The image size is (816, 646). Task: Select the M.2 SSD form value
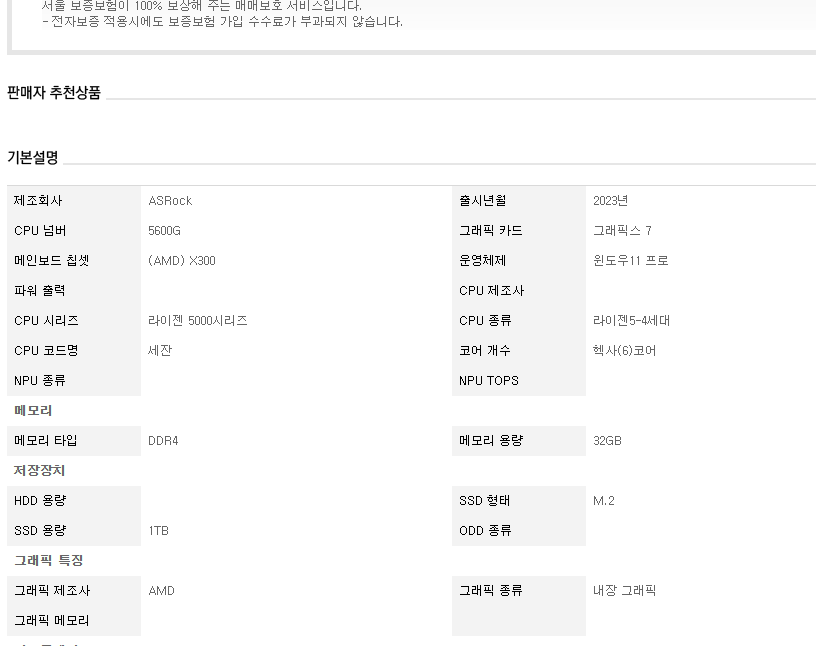pyautogui.click(x=603, y=501)
